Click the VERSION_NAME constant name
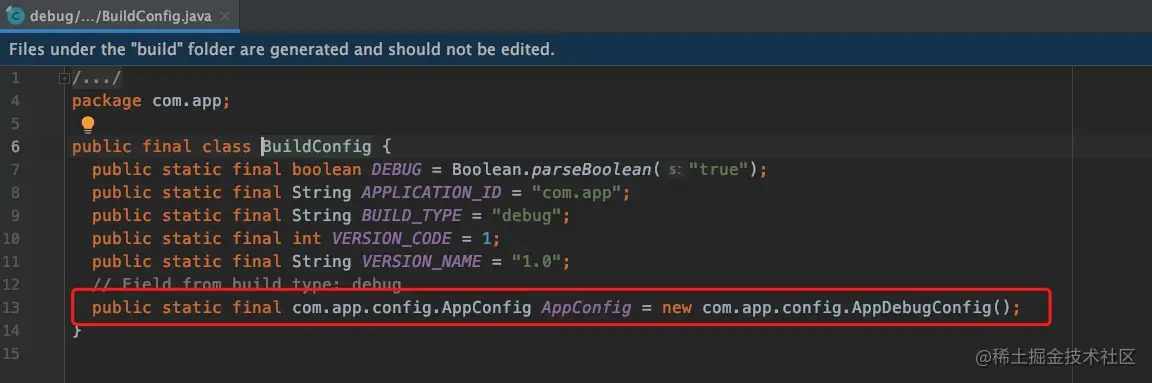Image resolution: width=1152 pixels, height=383 pixels. [x=421, y=261]
